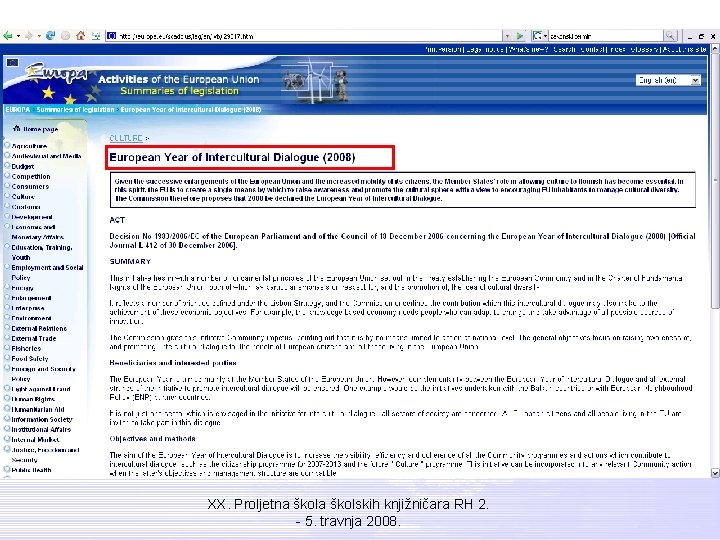Go forward with the grey Forward arrow

click(29, 35)
